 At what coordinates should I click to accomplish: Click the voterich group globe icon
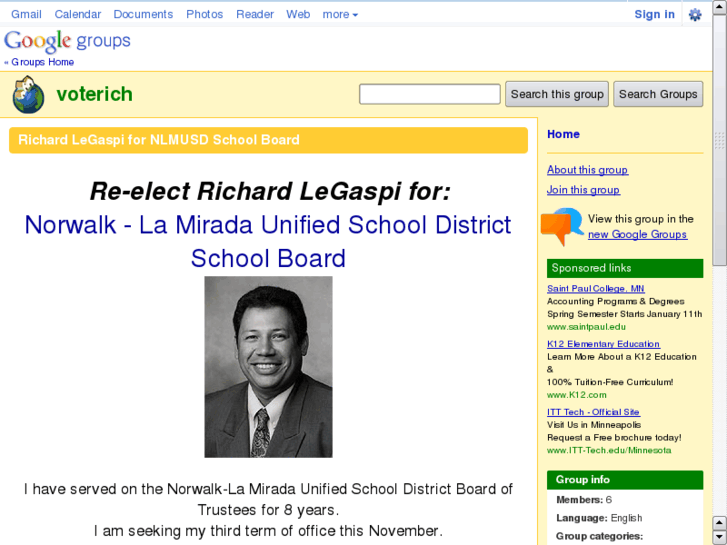28,95
